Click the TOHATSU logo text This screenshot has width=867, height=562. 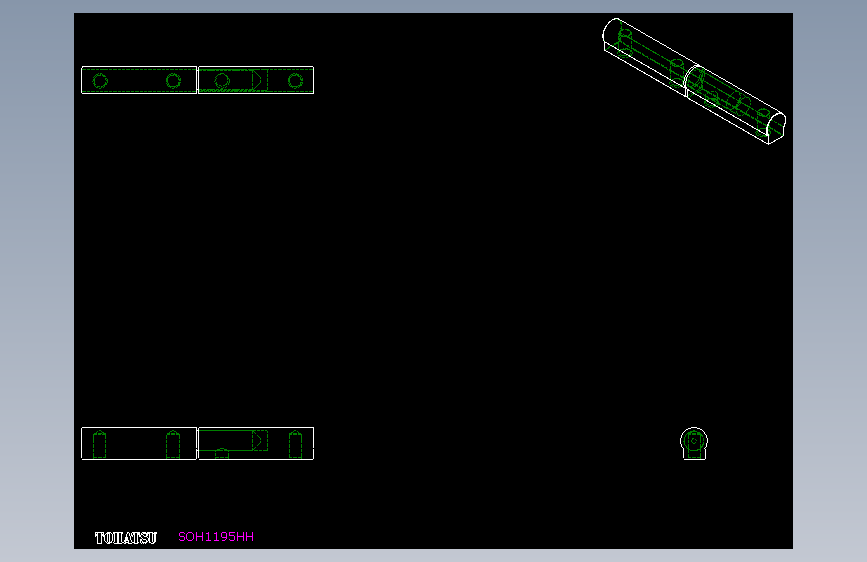pyautogui.click(x=126, y=538)
